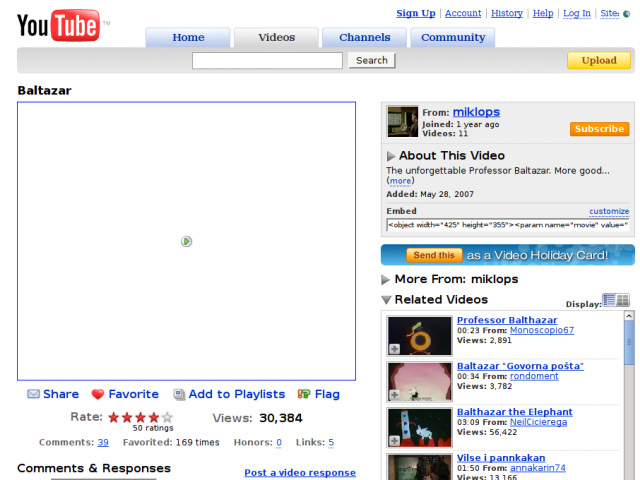
Task: Rate the video three stars
Action: click(140, 417)
